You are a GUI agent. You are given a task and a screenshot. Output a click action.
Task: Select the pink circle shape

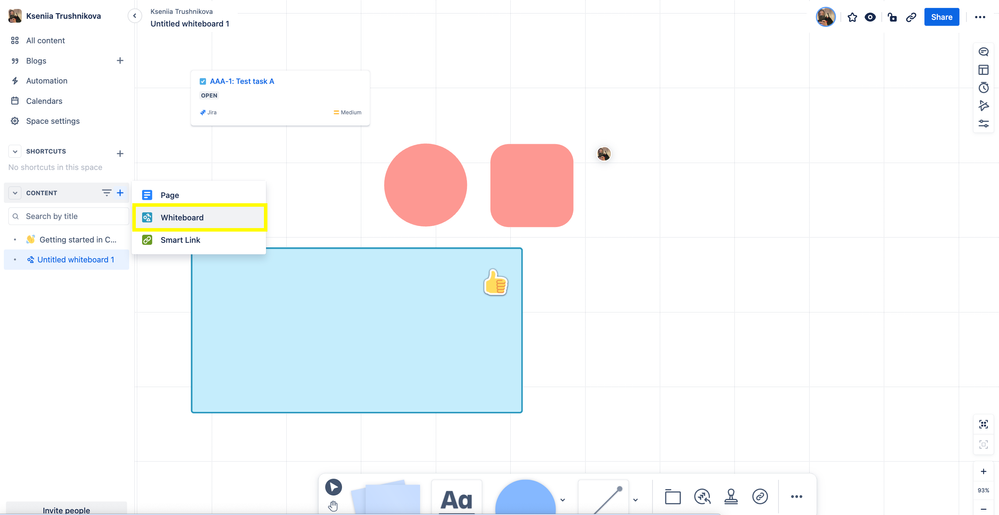[x=426, y=185]
